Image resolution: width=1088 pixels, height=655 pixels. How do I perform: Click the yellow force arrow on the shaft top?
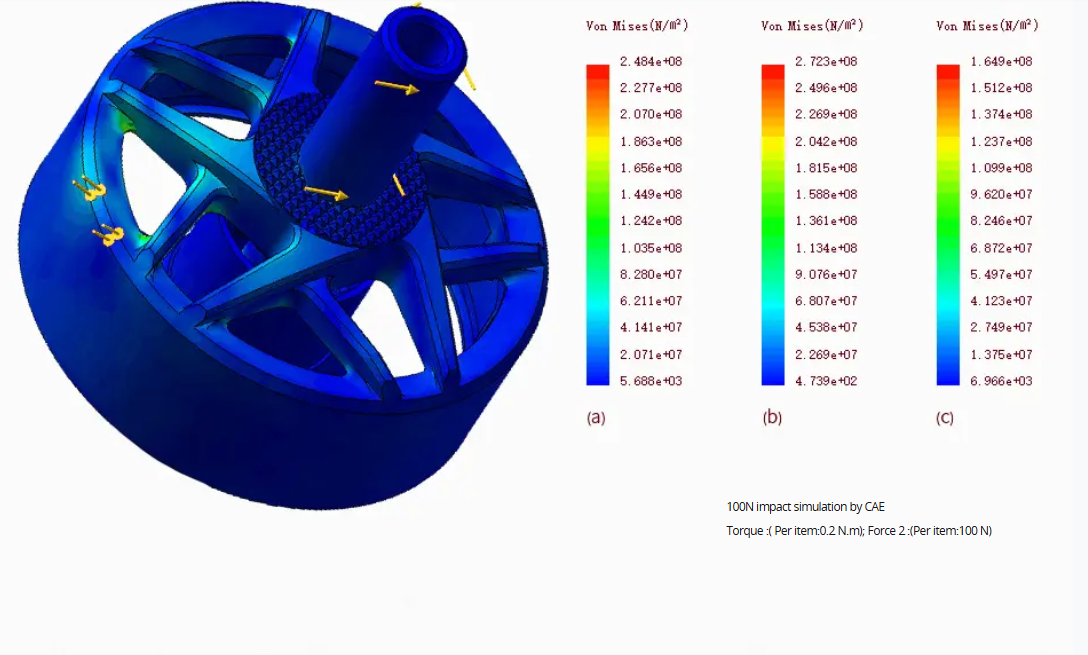point(396,88)
